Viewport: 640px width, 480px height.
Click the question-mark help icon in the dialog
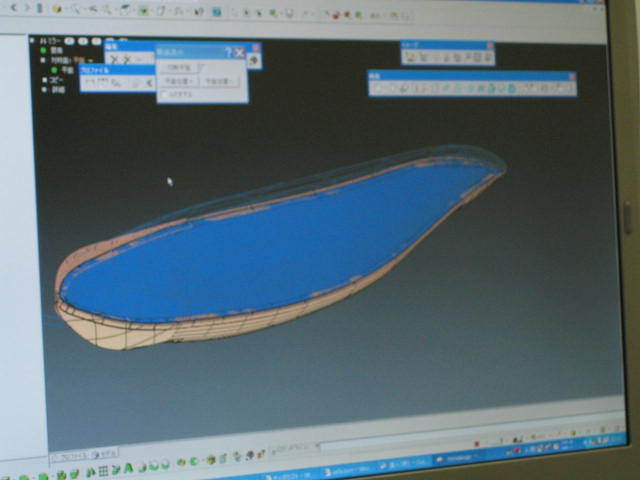click(227, 52)
